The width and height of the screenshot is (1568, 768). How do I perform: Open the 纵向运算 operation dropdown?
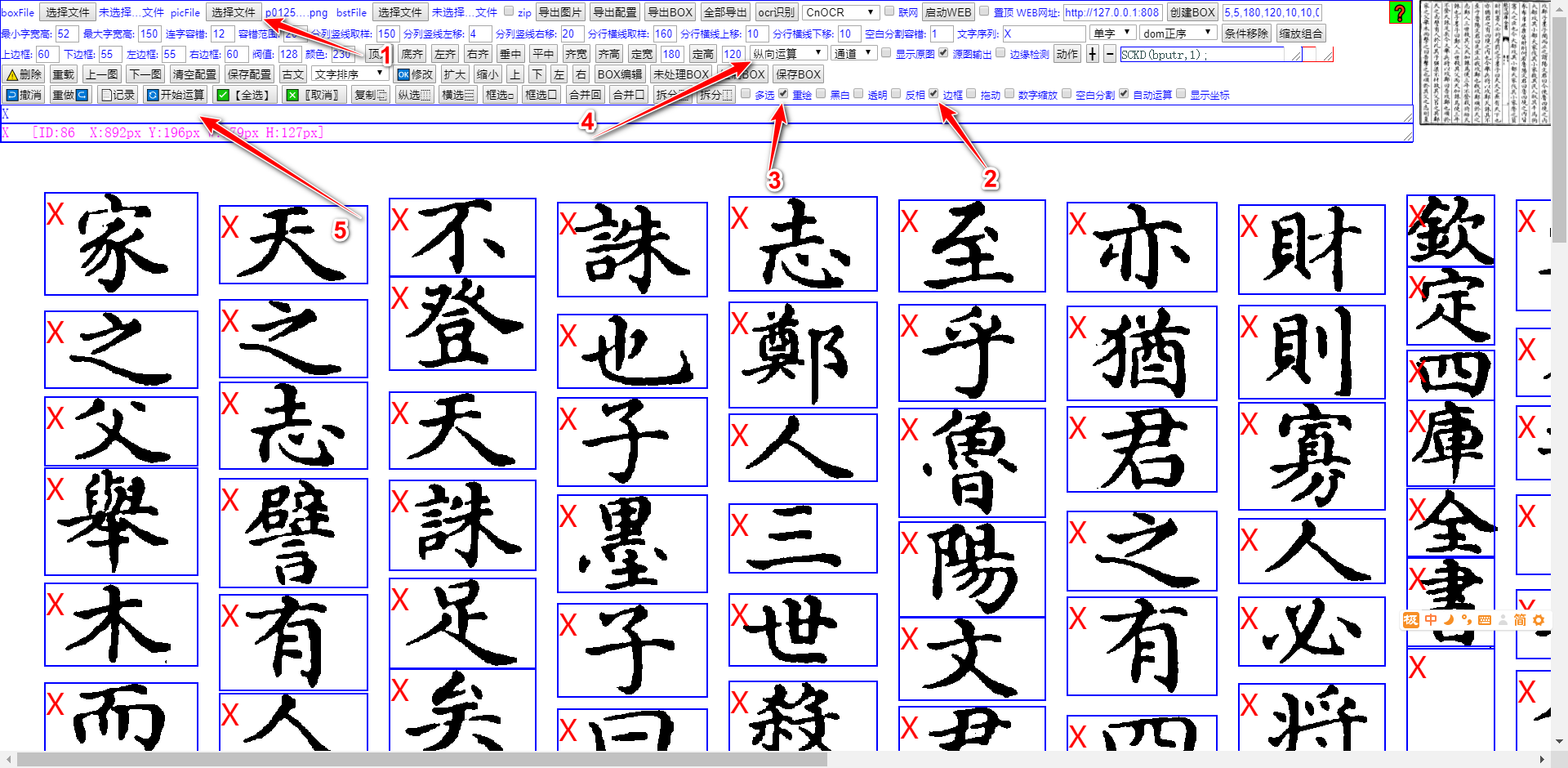tap(788, 53)
